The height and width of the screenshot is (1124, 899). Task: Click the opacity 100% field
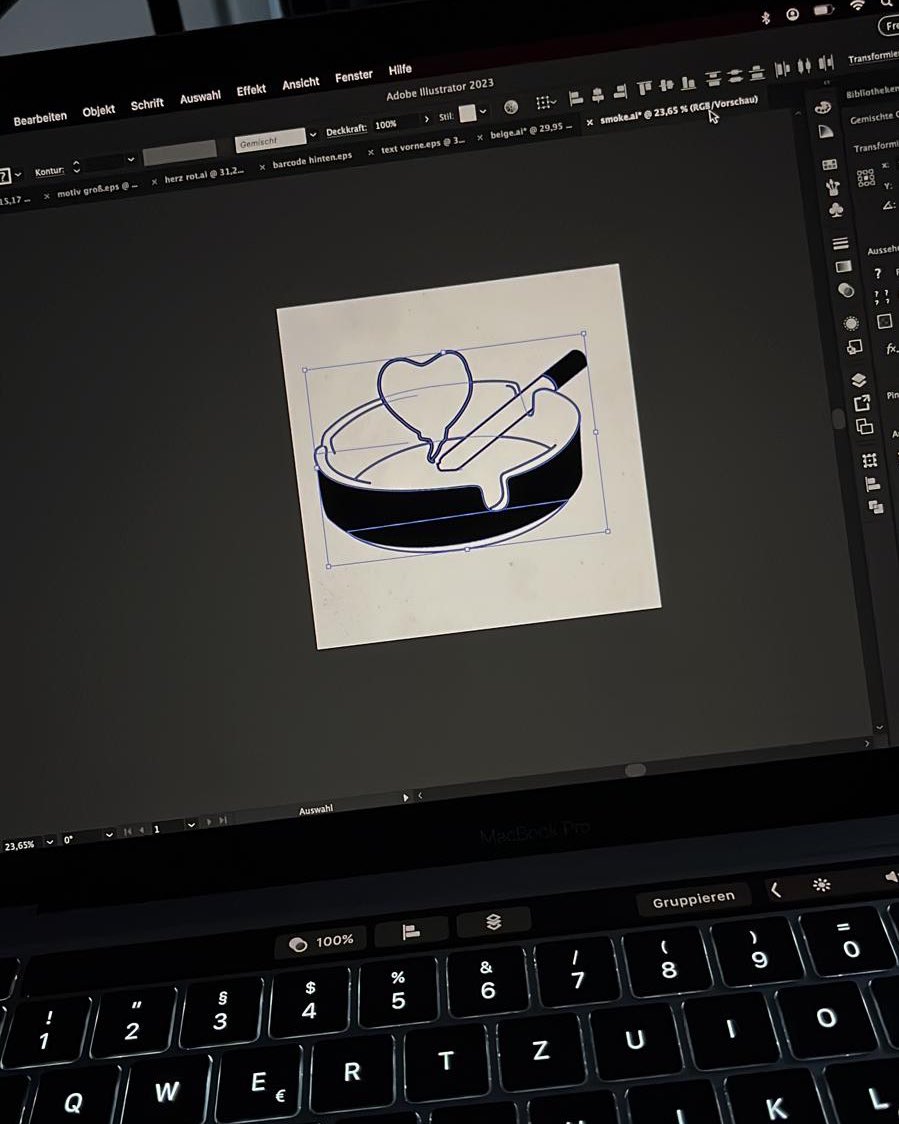(x=396, y=123)
